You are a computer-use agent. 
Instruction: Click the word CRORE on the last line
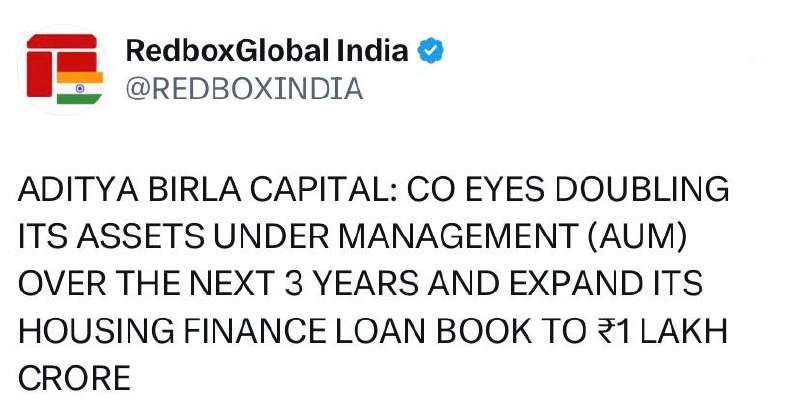point(74,378)
